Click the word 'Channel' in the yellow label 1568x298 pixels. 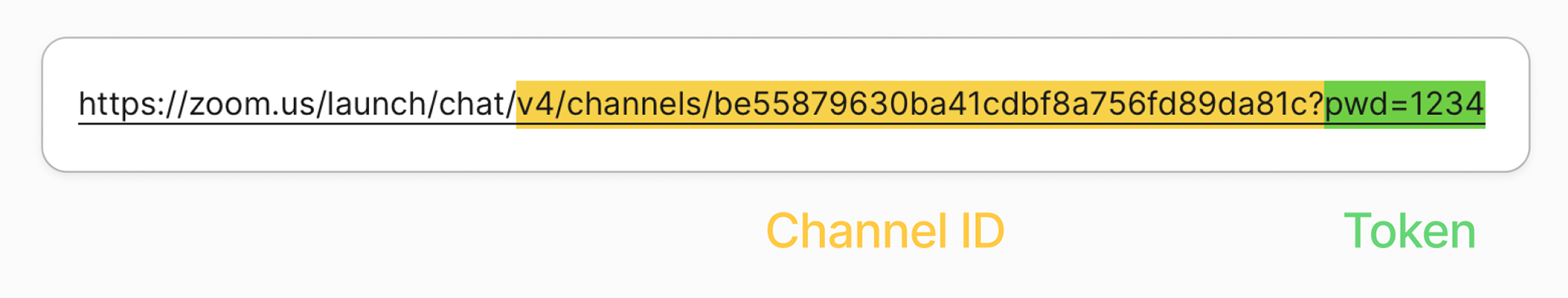pyautogui.click(x=856, y=231)
